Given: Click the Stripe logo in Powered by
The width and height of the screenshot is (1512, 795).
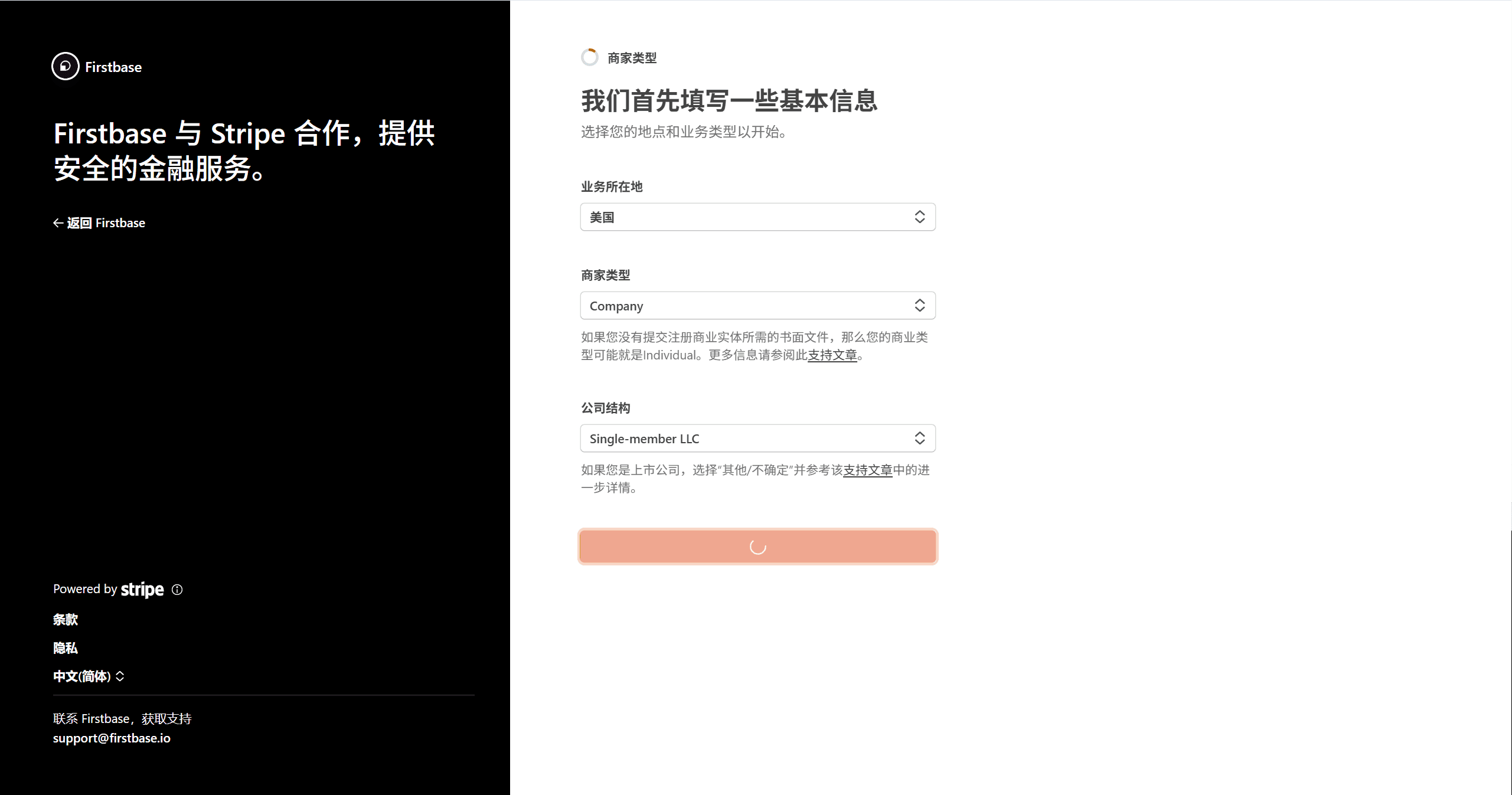Looking at the screenshot, I should point(142,590).
